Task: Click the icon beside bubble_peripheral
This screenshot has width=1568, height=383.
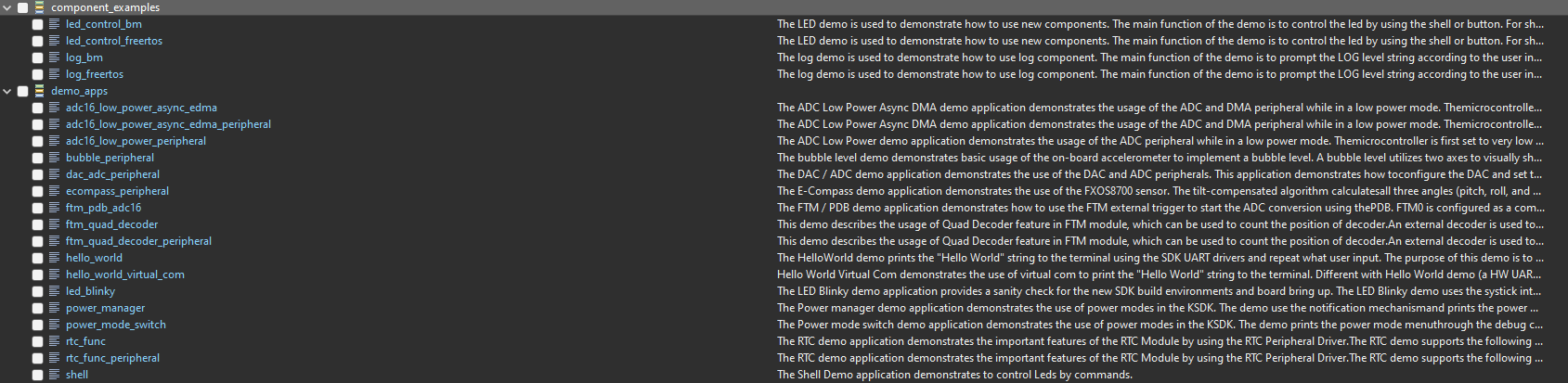Action: coord(55,158)
